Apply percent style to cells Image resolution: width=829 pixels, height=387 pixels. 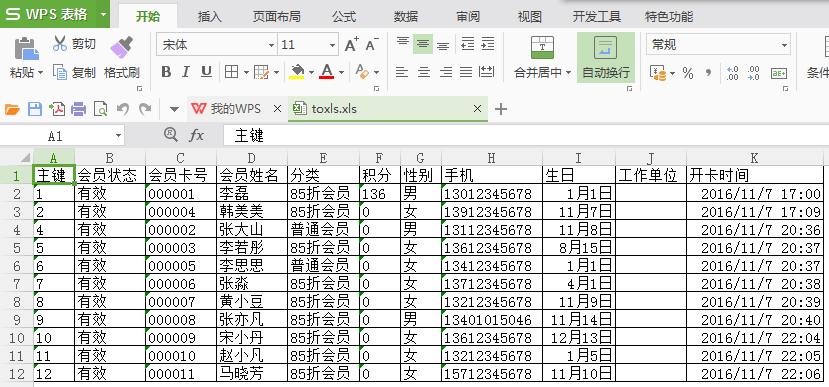(688, 73)
